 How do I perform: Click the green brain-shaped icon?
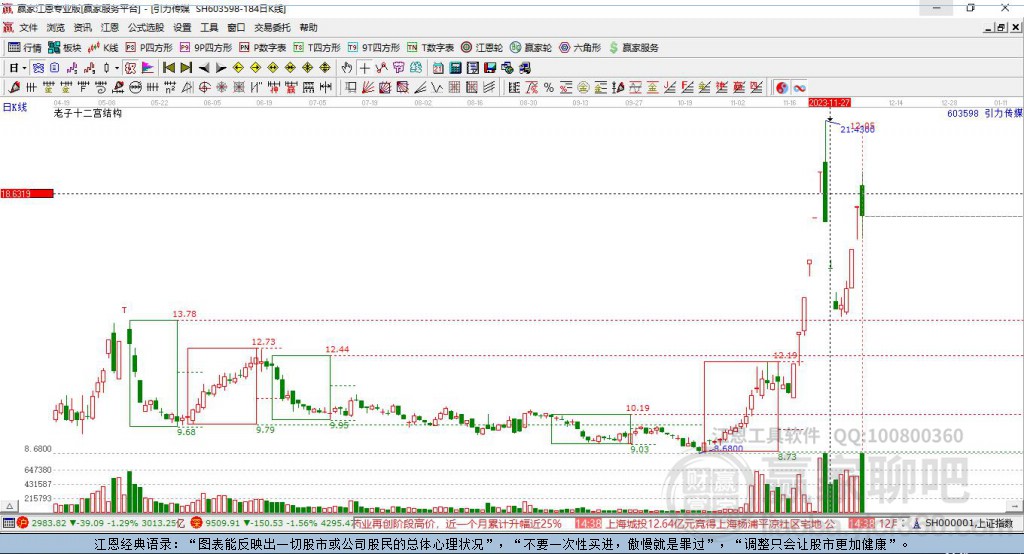click(416, 67)
